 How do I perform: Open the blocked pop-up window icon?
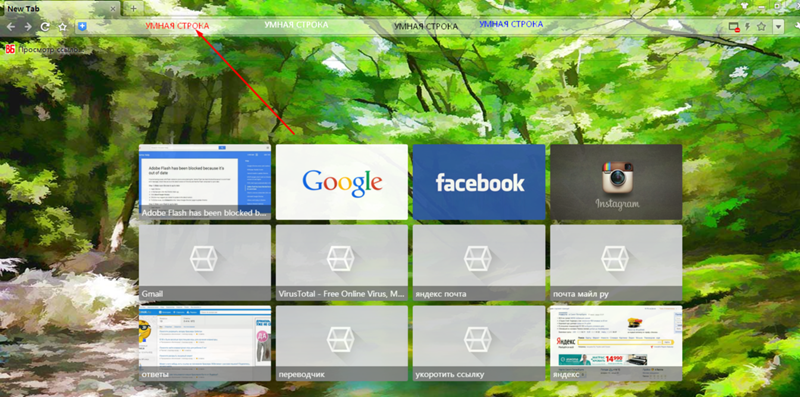click(734, 27)
